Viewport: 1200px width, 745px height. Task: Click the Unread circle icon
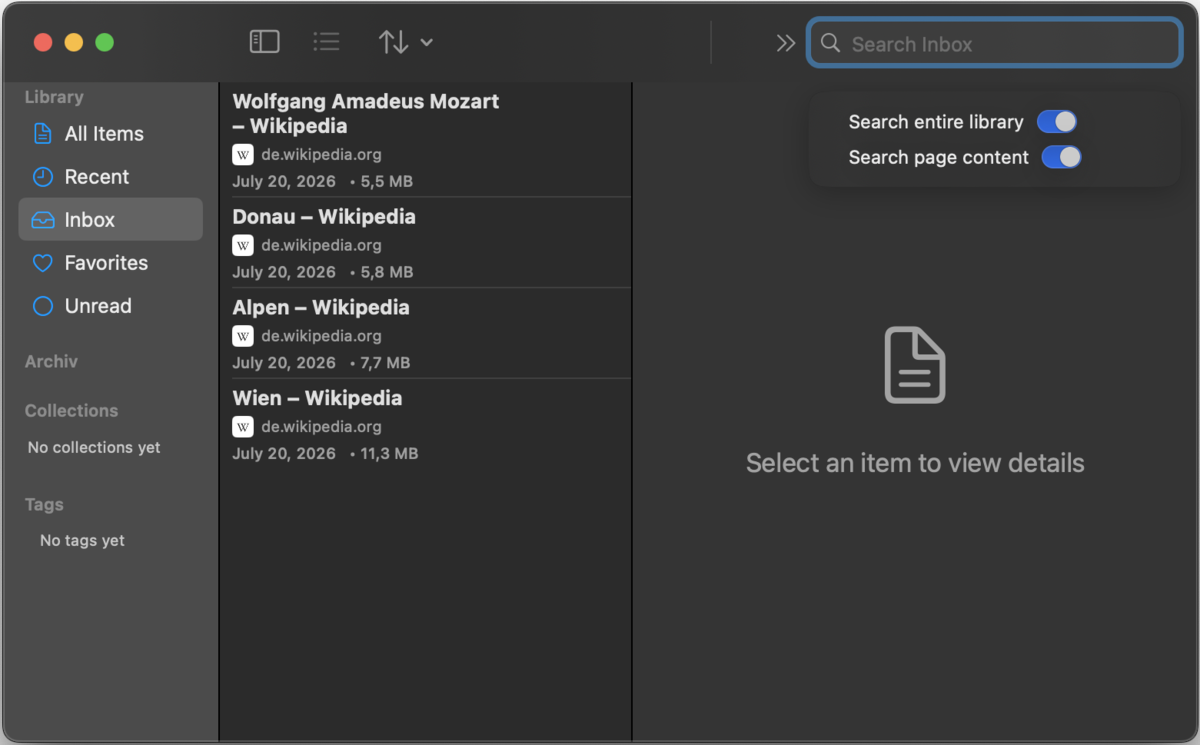click(42, 306)
